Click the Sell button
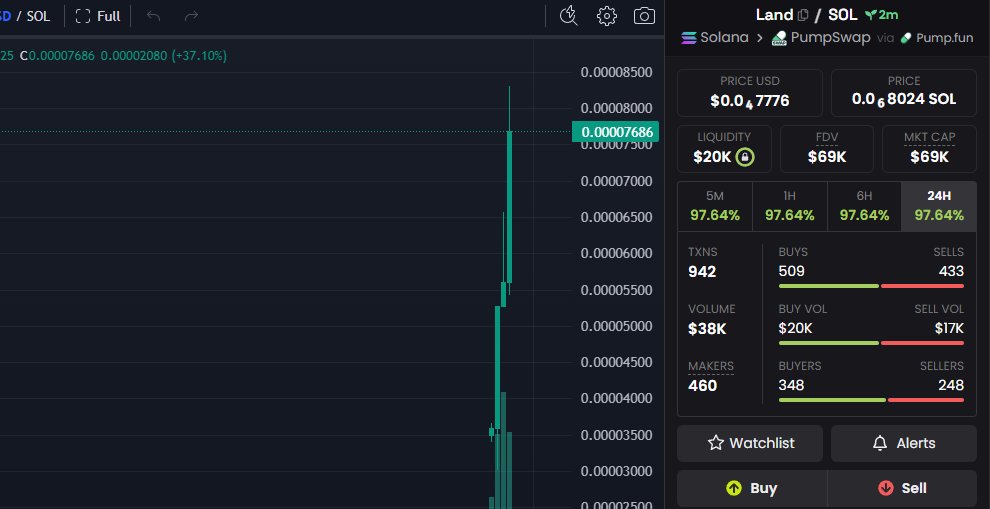Screen dimensions: 990x509 tap(902, 488)
